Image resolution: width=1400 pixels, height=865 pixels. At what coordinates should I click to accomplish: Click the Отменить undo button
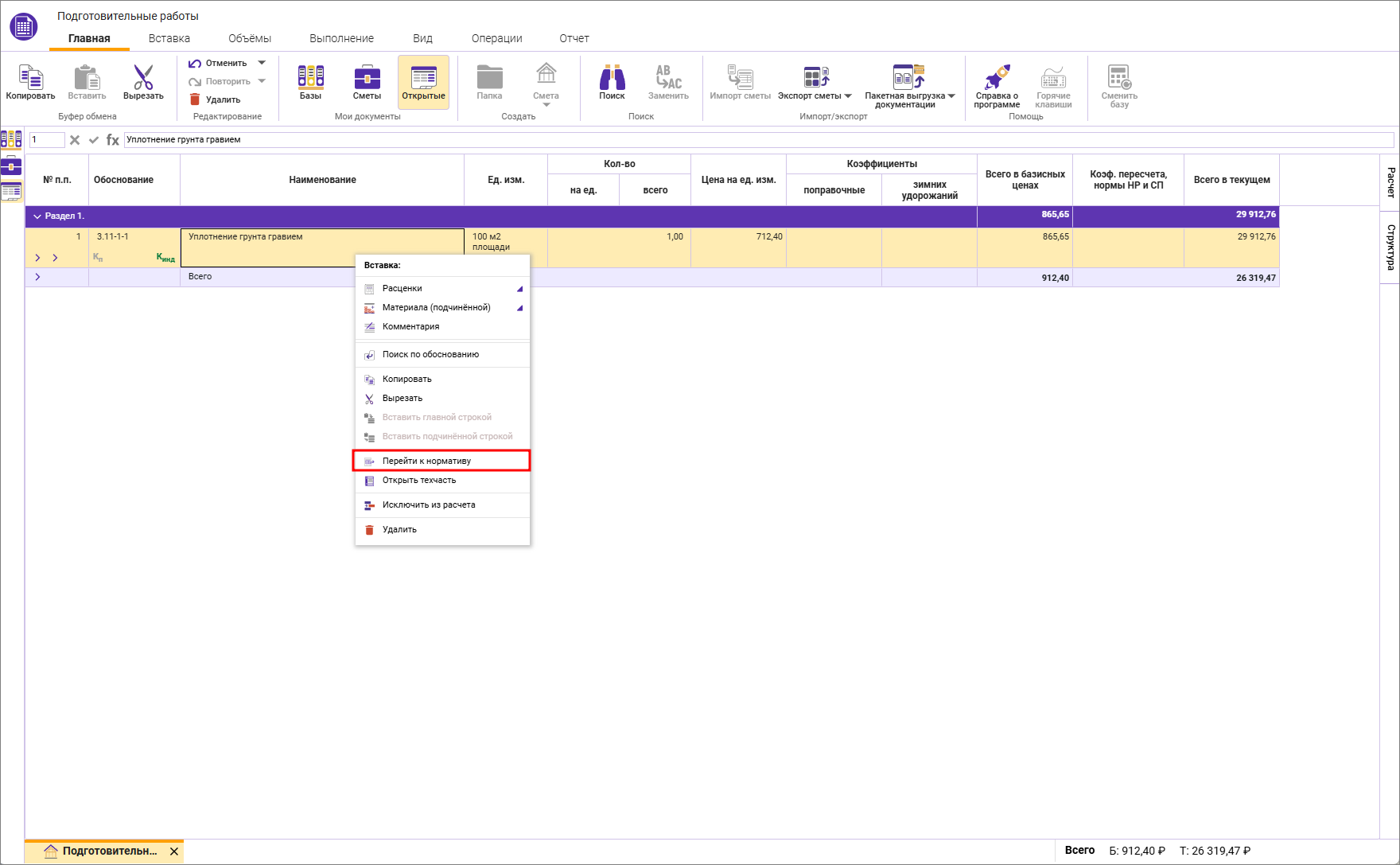(x=218, y=63)
